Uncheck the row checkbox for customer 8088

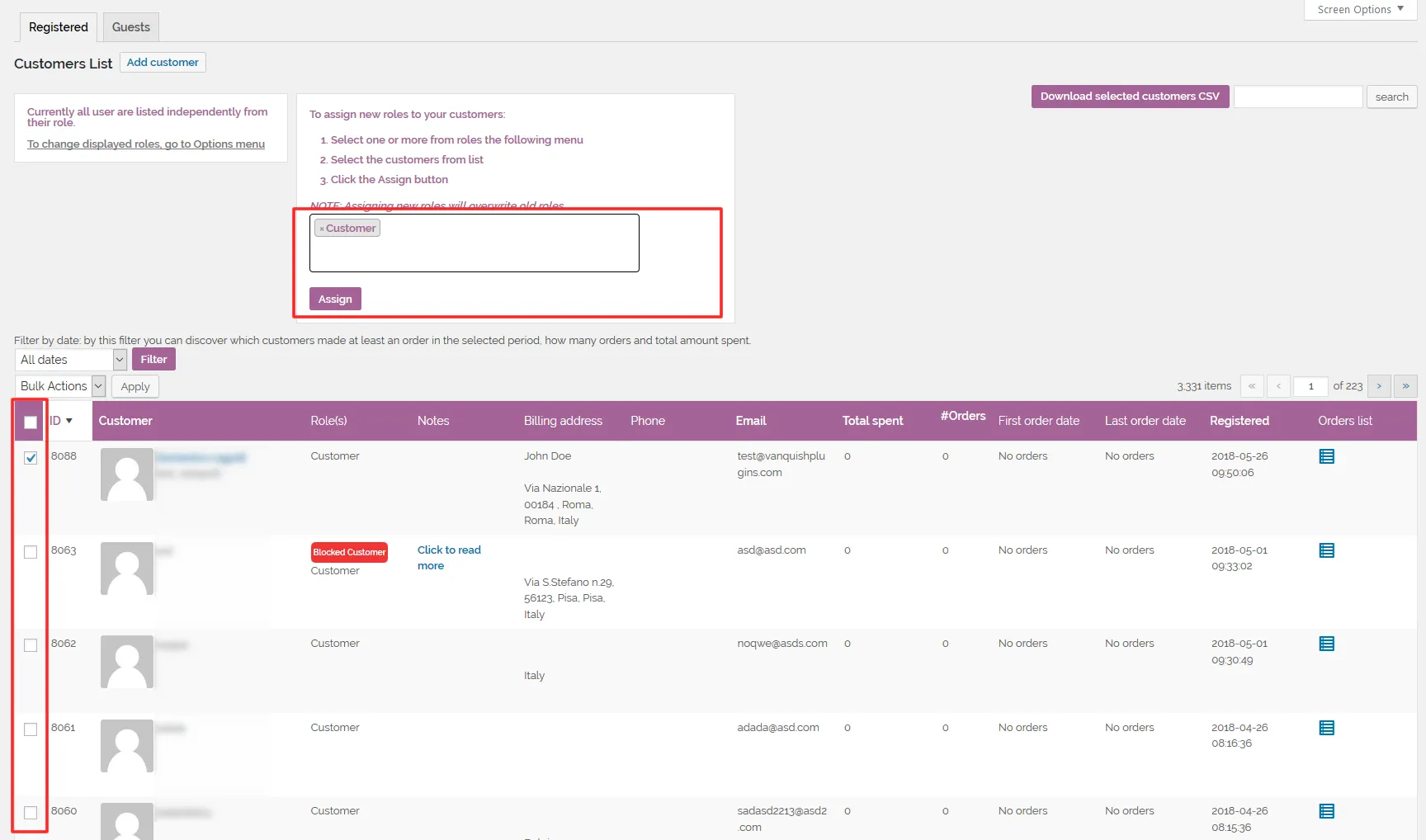pos(31,457)
